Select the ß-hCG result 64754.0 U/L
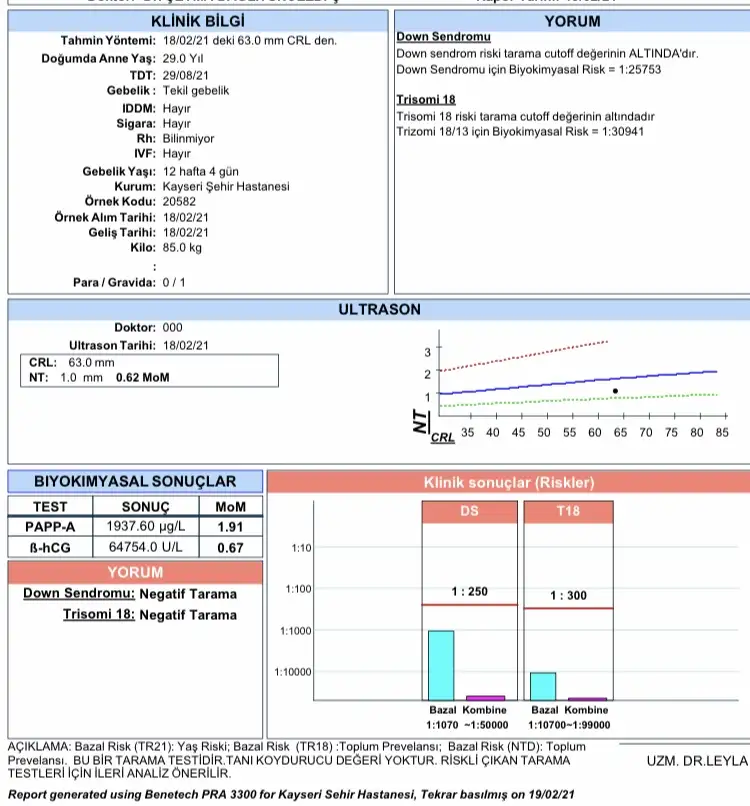 point(145,547)
